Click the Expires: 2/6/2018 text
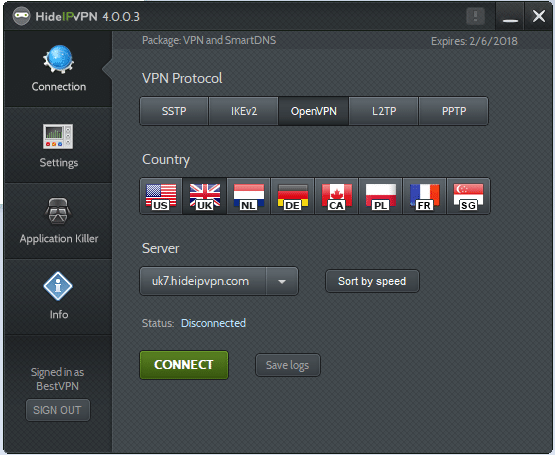555x455 pixels. (x=474, y=41)
